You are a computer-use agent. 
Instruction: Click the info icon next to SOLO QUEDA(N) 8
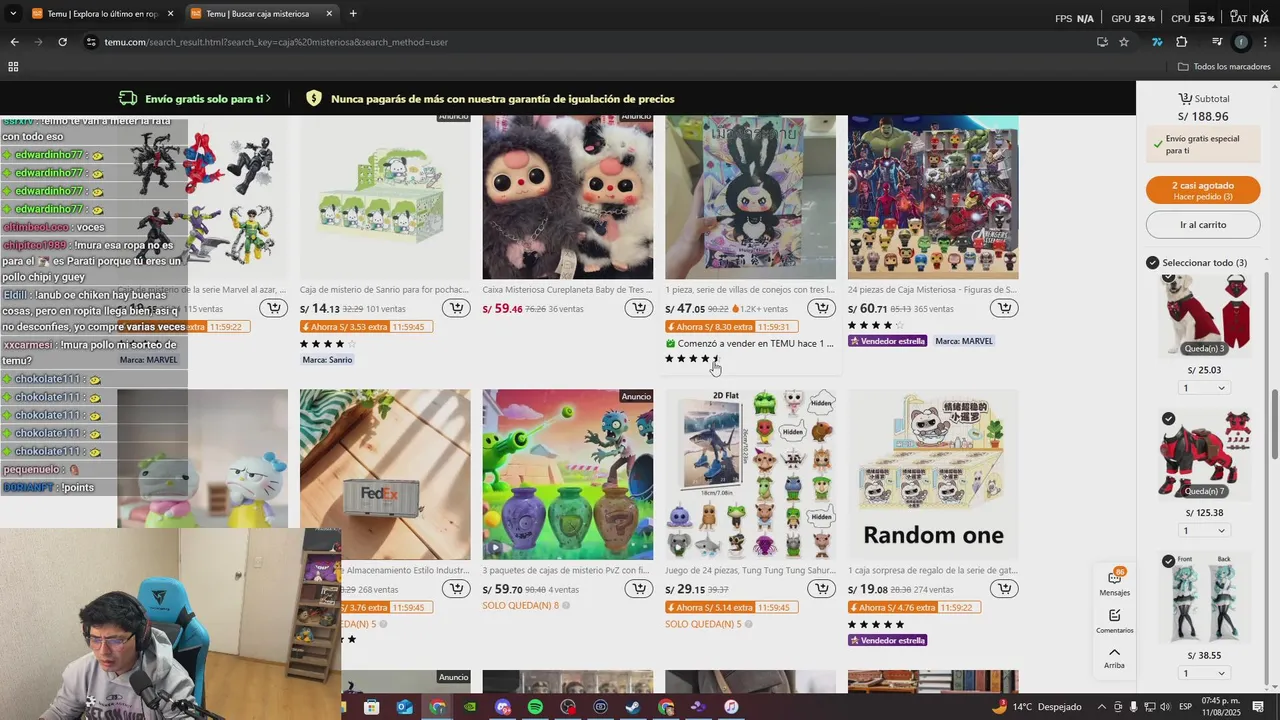[x=566, y=606]
